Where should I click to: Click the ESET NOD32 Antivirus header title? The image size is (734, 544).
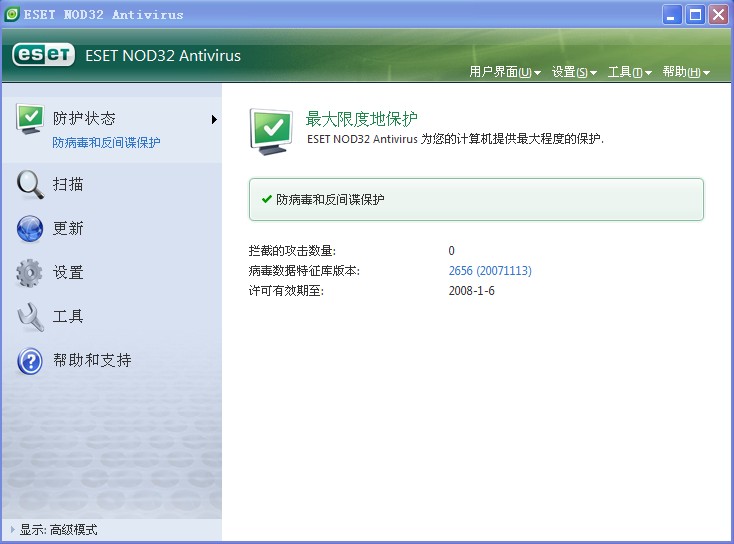(x=163, y=56)
